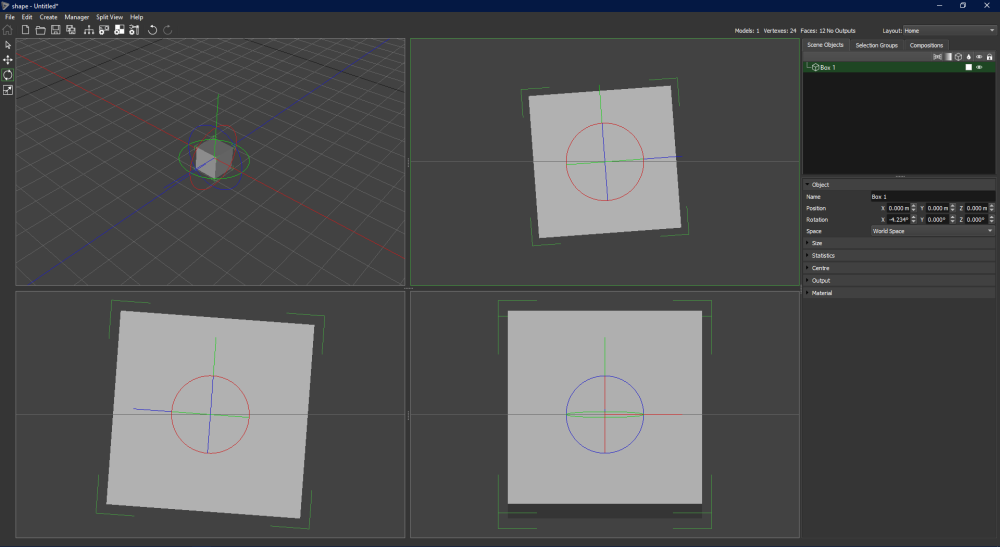
Task: Click the cube column header icon
Action: click(x=959, y=57)
